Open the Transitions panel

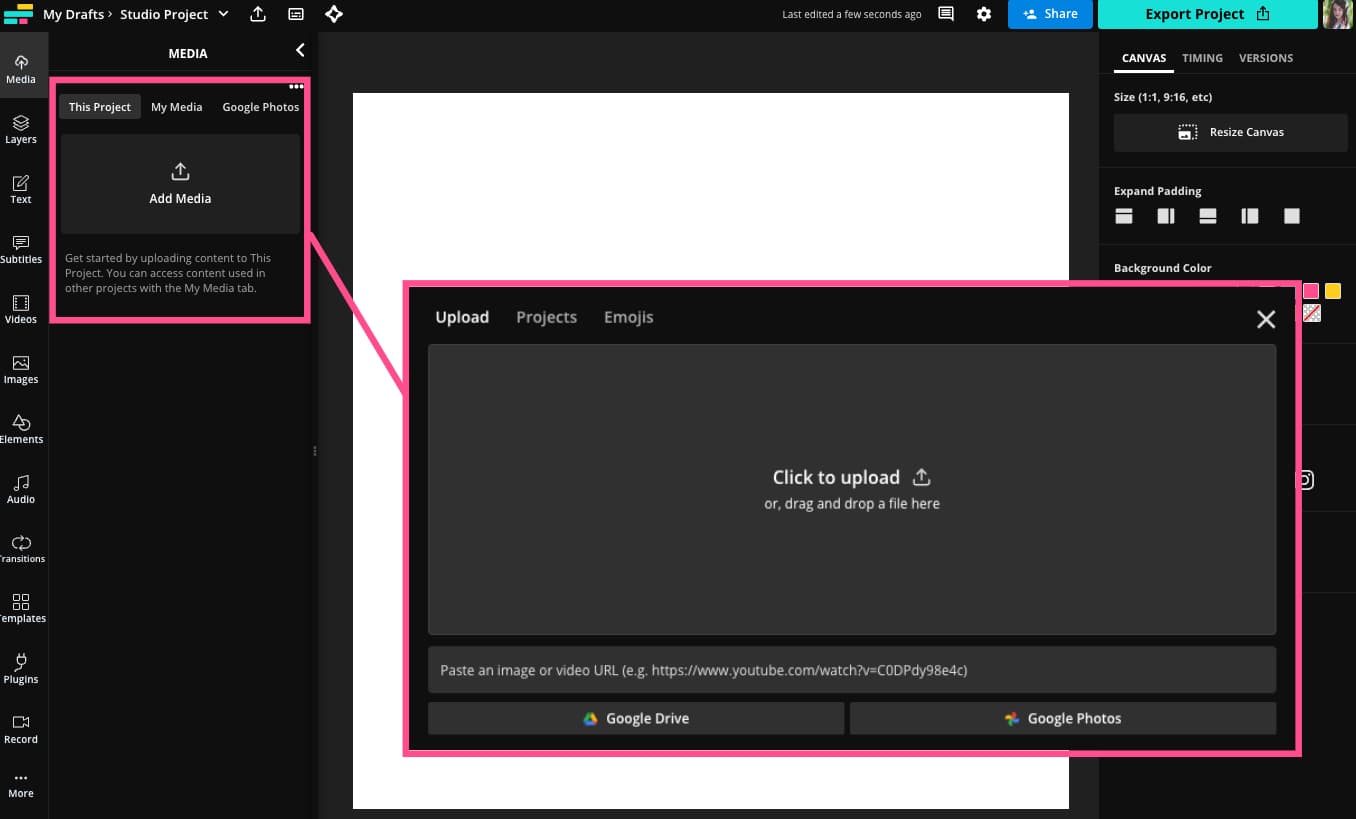[x=21, y=549]
